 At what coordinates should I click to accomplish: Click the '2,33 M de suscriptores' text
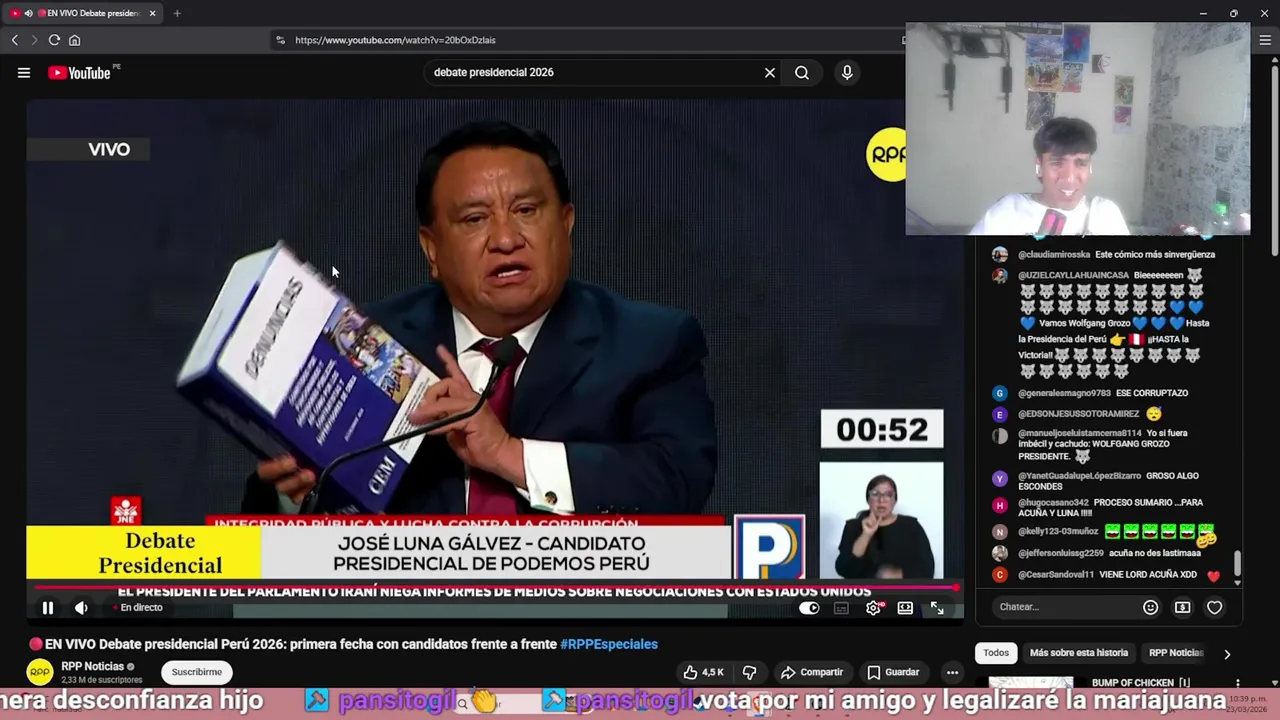tap(101, 680)
